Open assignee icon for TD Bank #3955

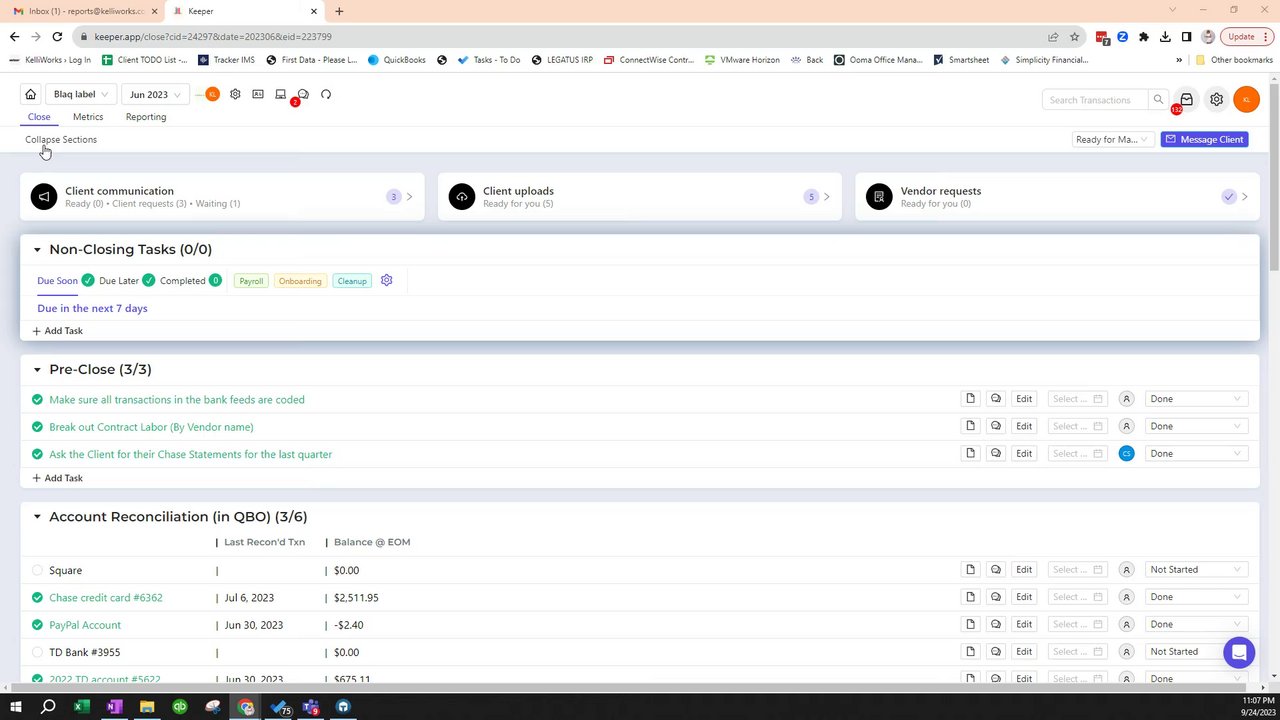pos(1126,652)
